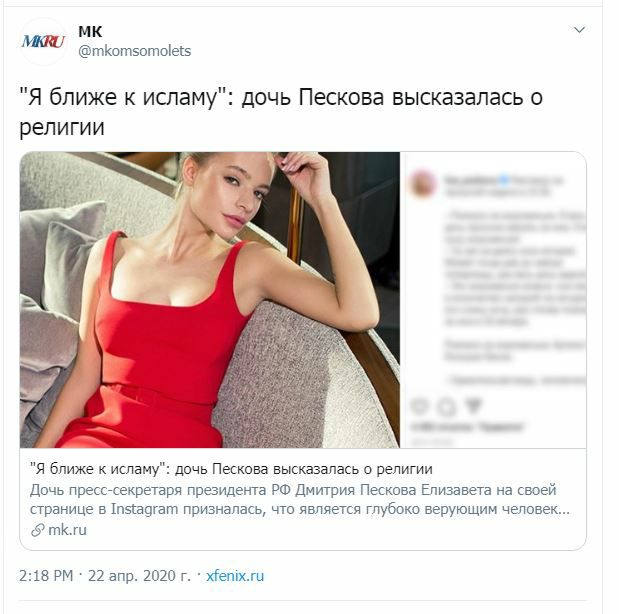
Task: Open the МК display name
Action: 90,32
